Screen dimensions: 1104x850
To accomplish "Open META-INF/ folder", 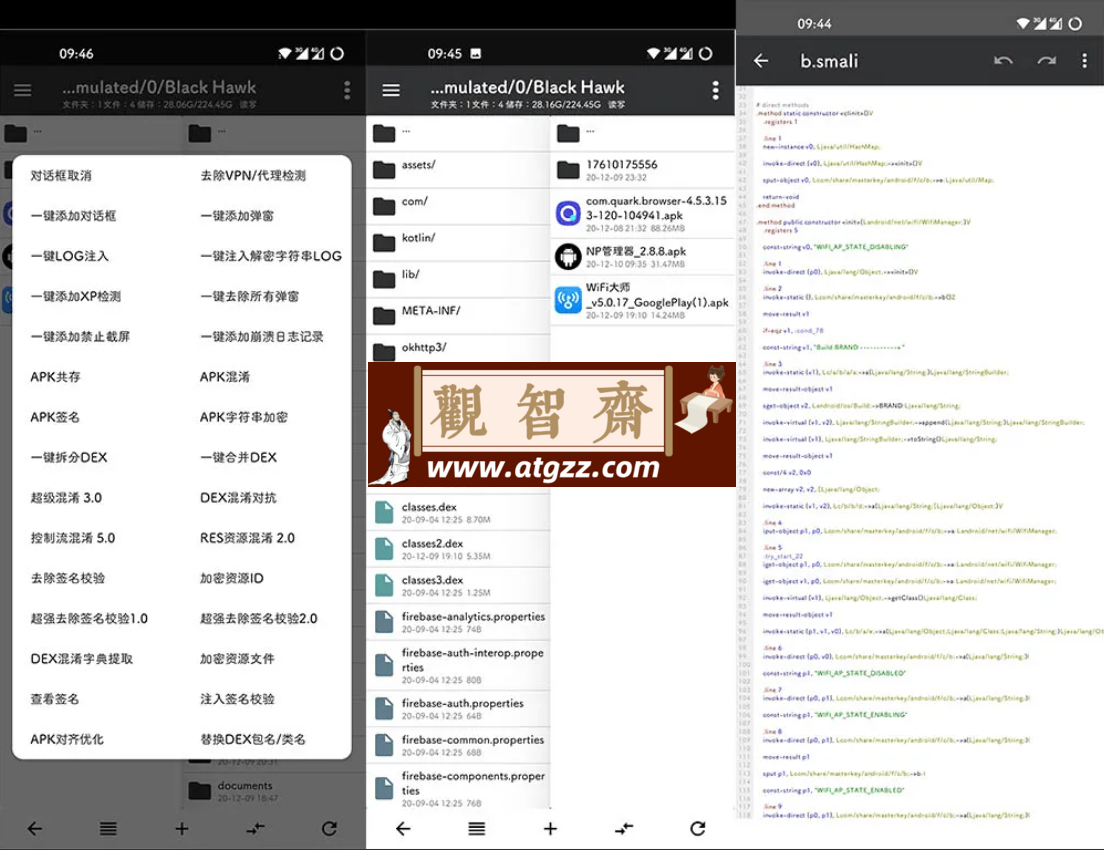I will (458, 315).
